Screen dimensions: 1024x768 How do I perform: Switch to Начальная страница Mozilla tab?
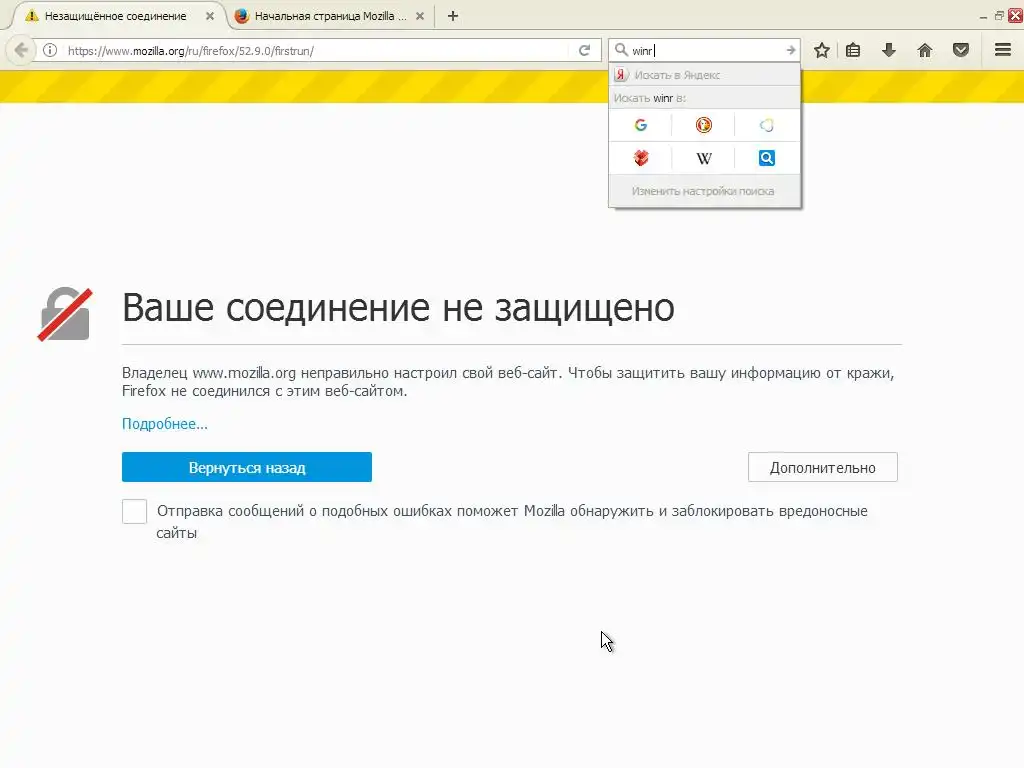click(330, 16)
